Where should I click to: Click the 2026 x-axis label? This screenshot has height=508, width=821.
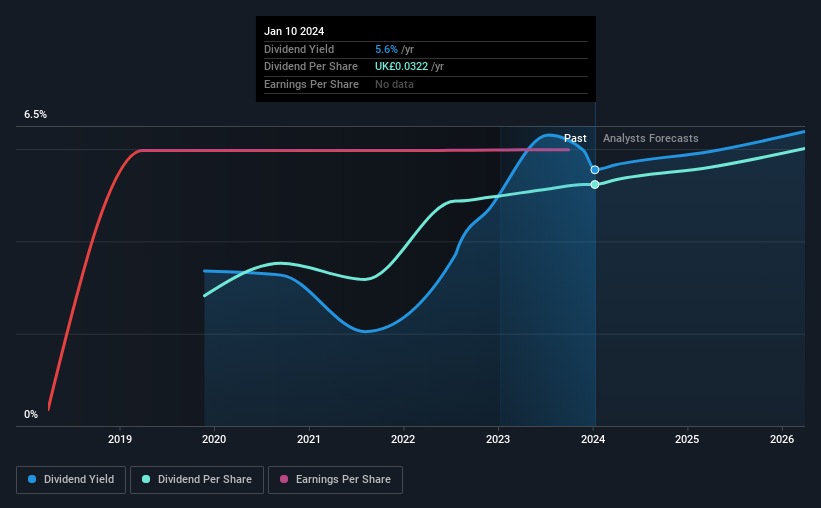pyautogui.click(x=782, y=439)
